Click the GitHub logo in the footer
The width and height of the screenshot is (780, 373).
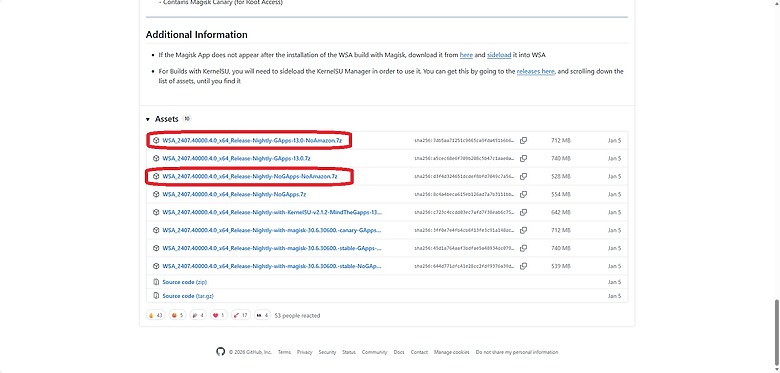coord(220,352)
